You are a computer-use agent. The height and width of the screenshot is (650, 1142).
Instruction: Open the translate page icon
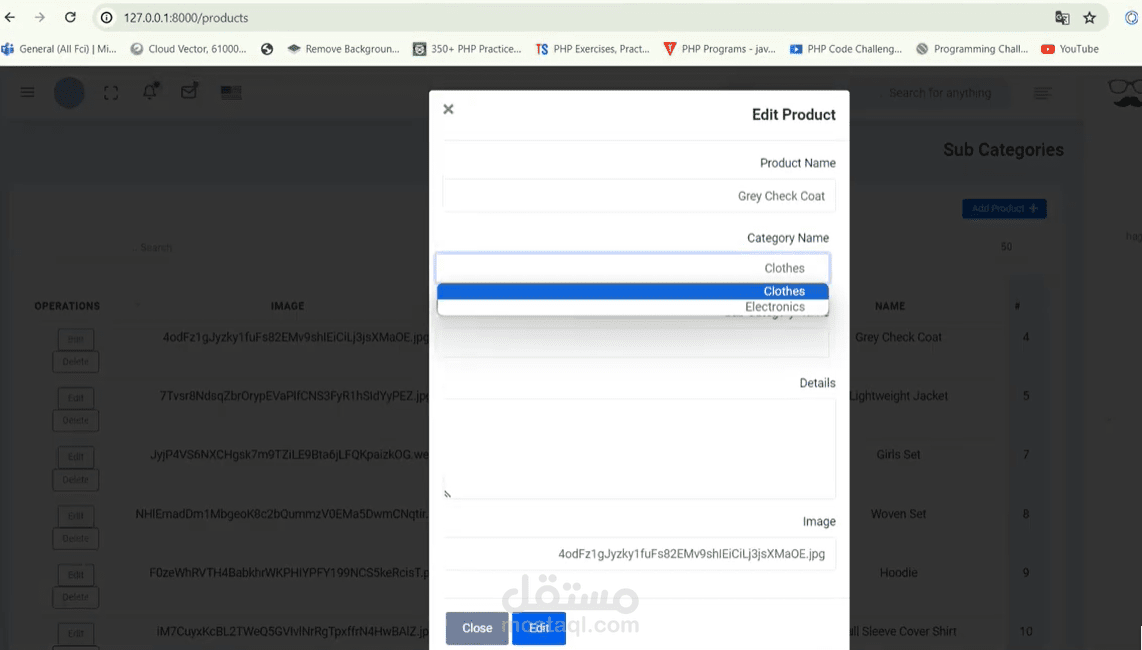(1062, 17)
